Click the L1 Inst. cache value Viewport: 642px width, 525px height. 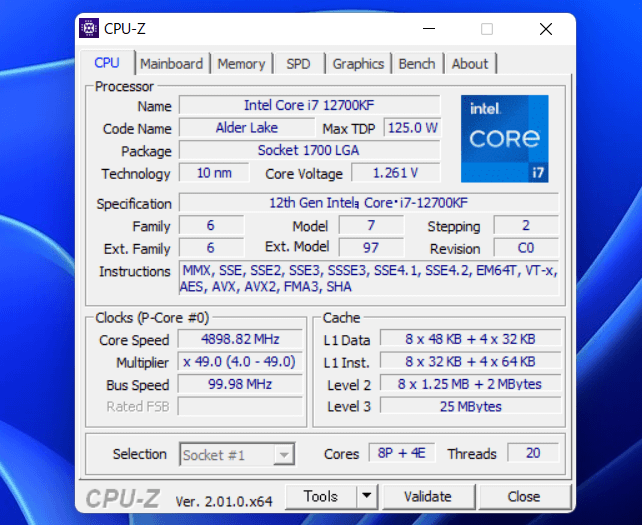(x=470, y=362)
